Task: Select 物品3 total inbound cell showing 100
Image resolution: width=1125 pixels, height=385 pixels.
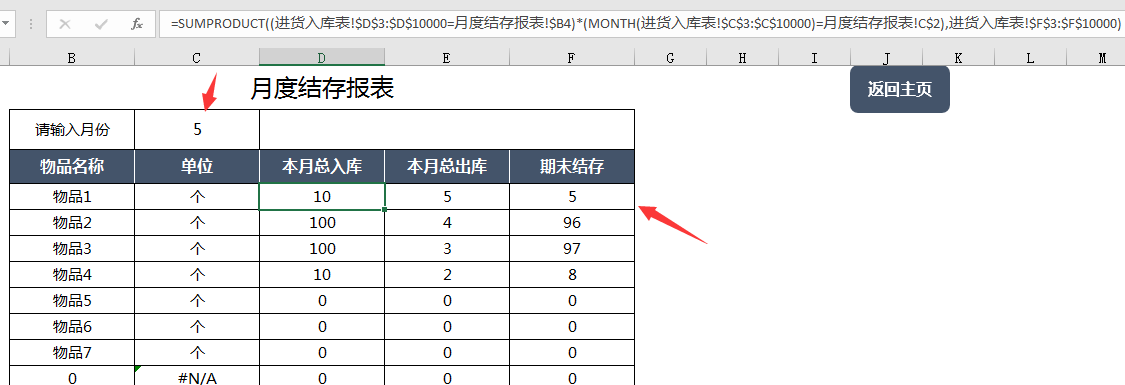Action: point(322,249)
